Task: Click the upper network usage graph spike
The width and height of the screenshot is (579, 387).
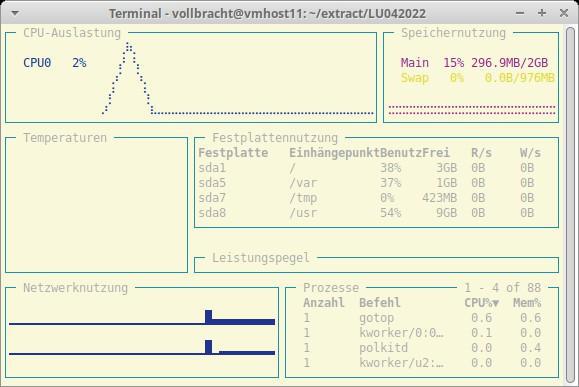Action: 208,317
